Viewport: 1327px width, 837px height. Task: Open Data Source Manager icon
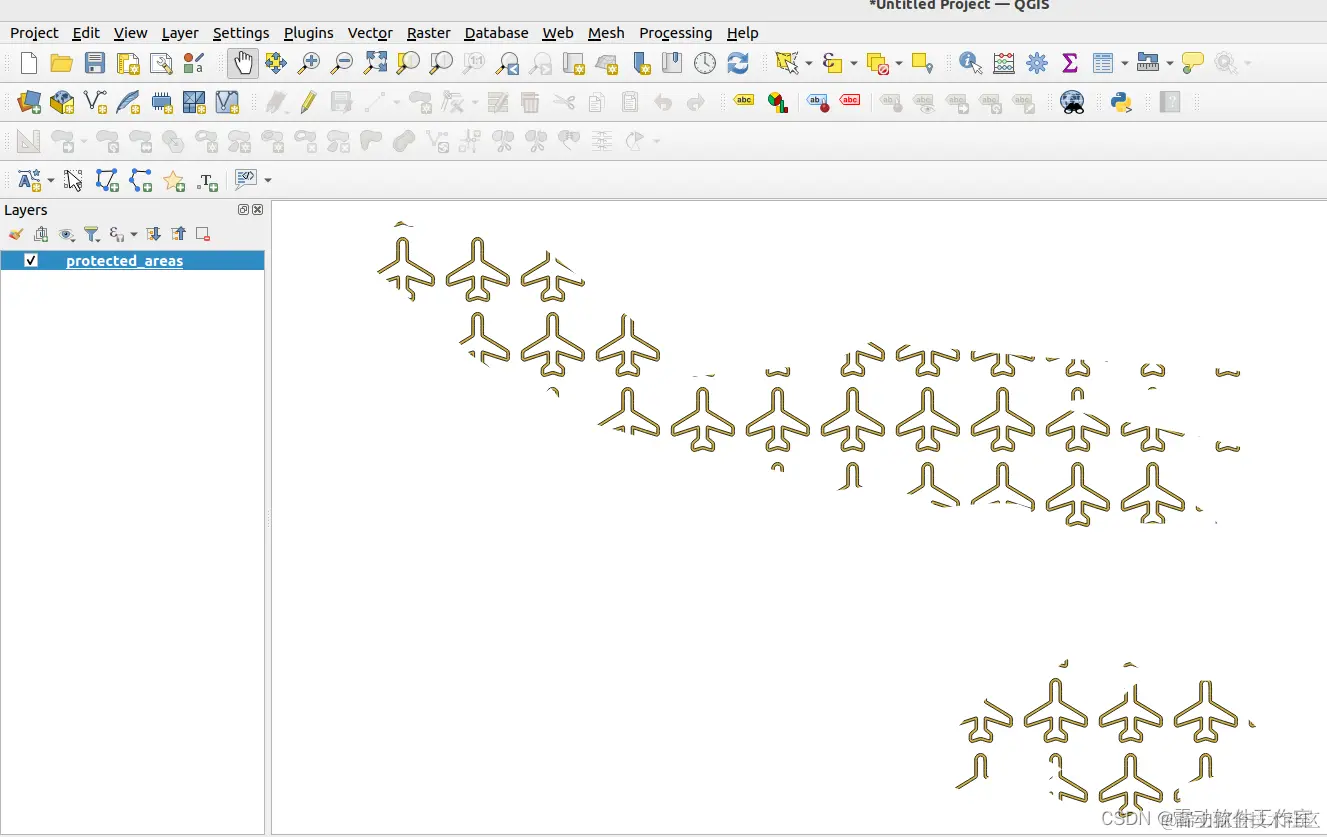click(29, 102)
